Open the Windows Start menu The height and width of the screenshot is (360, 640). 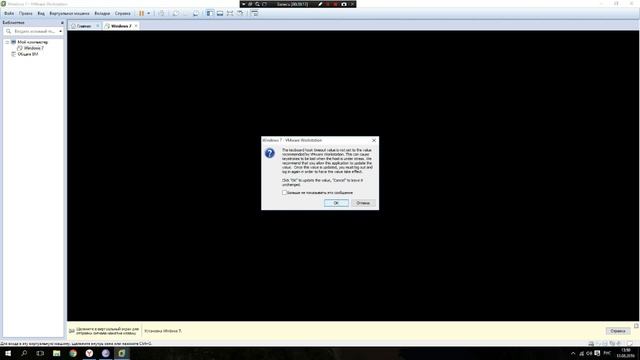click(8, 353)
